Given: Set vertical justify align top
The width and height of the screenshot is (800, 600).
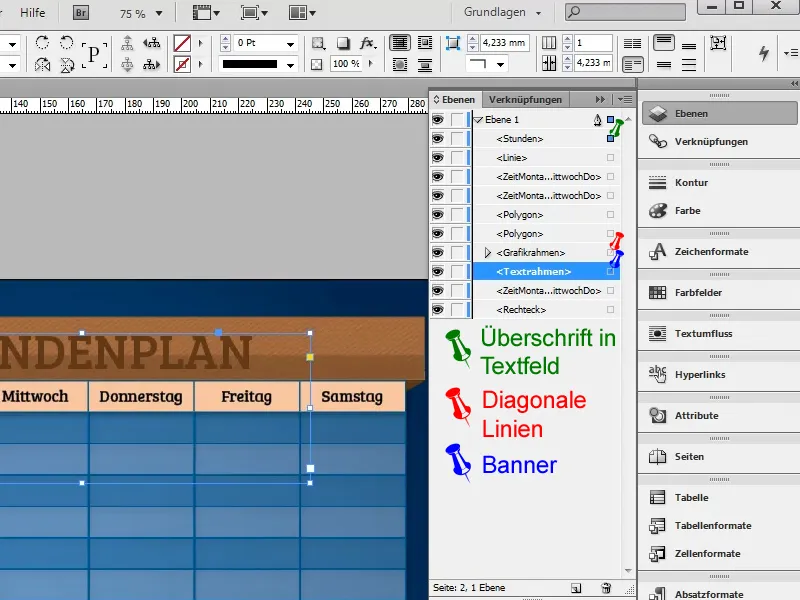Looking at the screenshot, I should [x=664, y=43].
